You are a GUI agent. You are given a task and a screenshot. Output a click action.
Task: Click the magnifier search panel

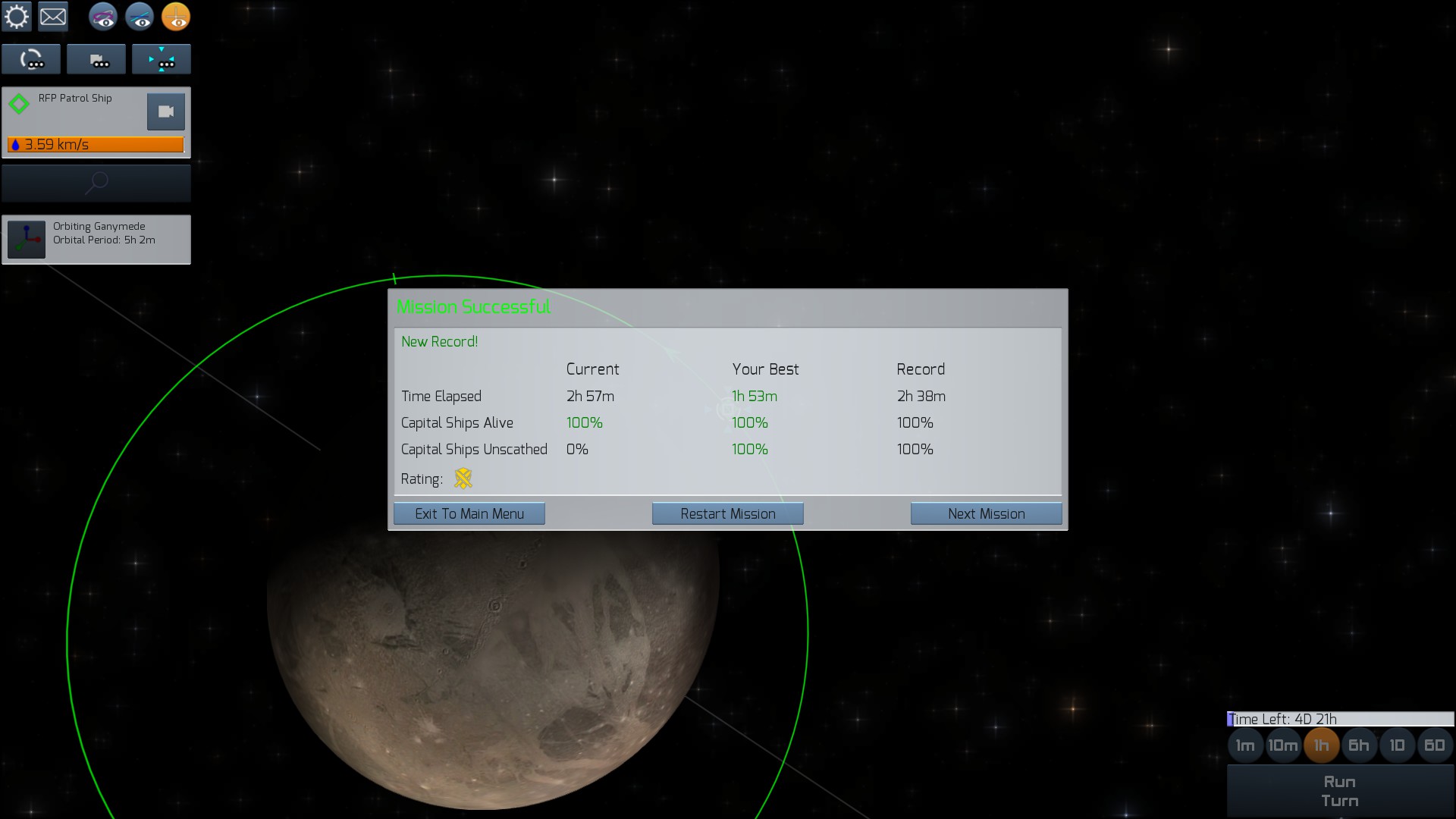96,183
